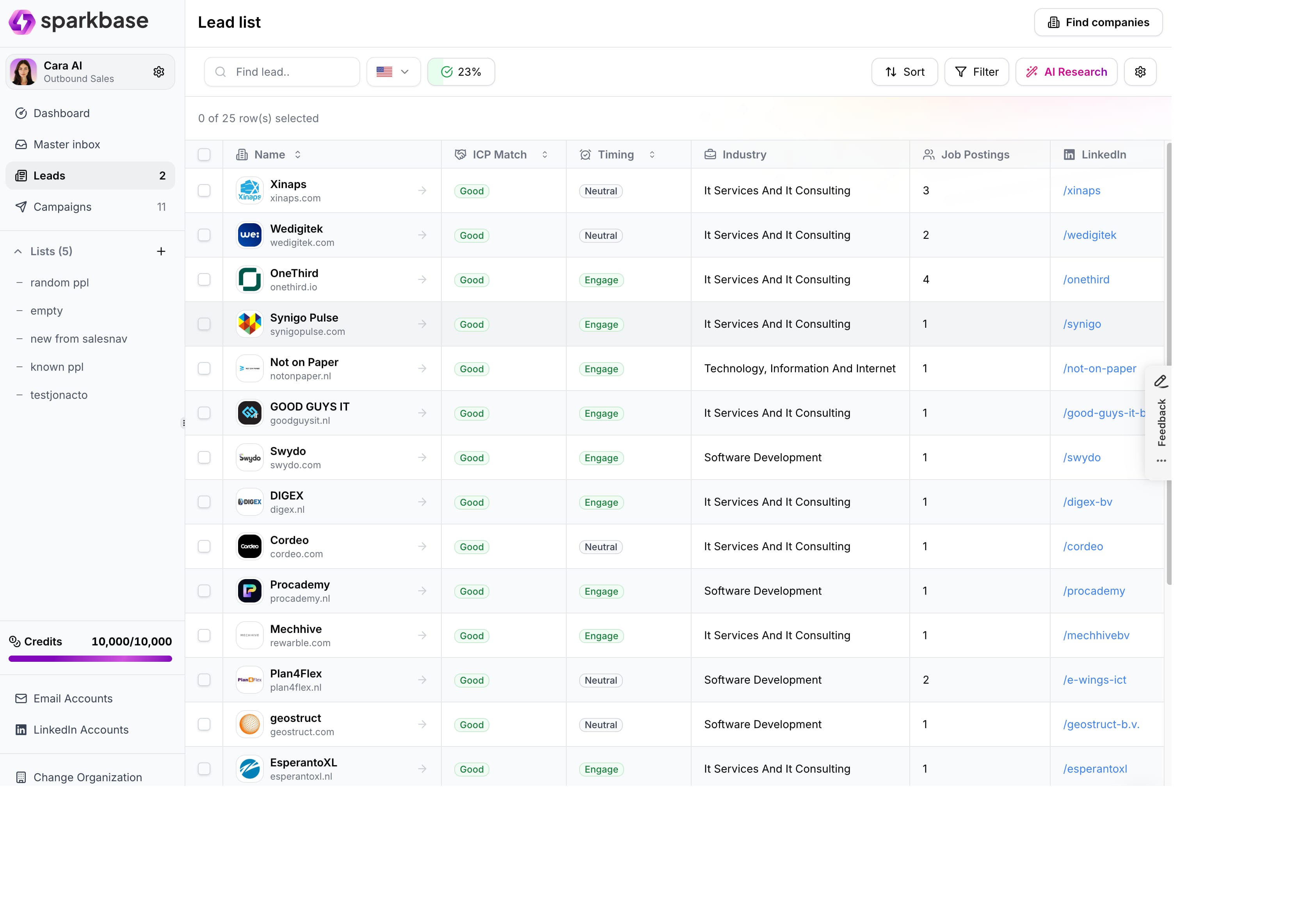Open the /procademy LinkedIn link
Viewport: 1316px width, 901px height.
pos(1094,591)
